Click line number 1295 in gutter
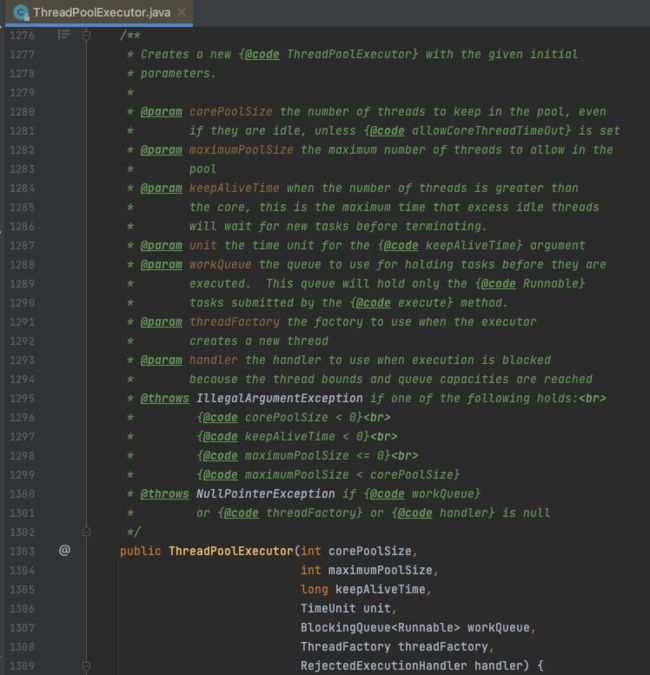 click(x=22, y=399)
